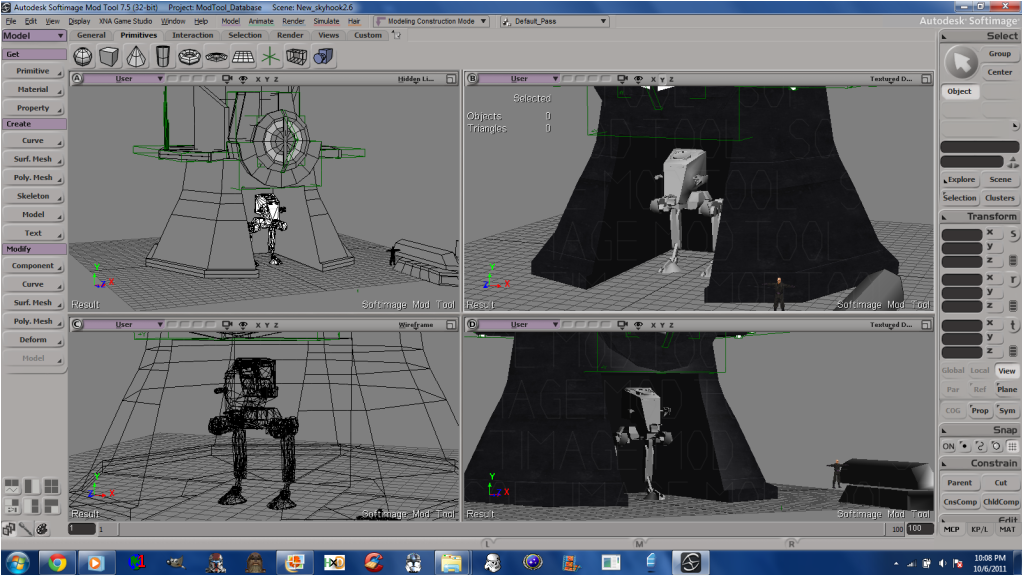Screen dimensions: 1023x576
Task: Toggle eye visibility options in viewport C
Action: click(x=243, y=325)
